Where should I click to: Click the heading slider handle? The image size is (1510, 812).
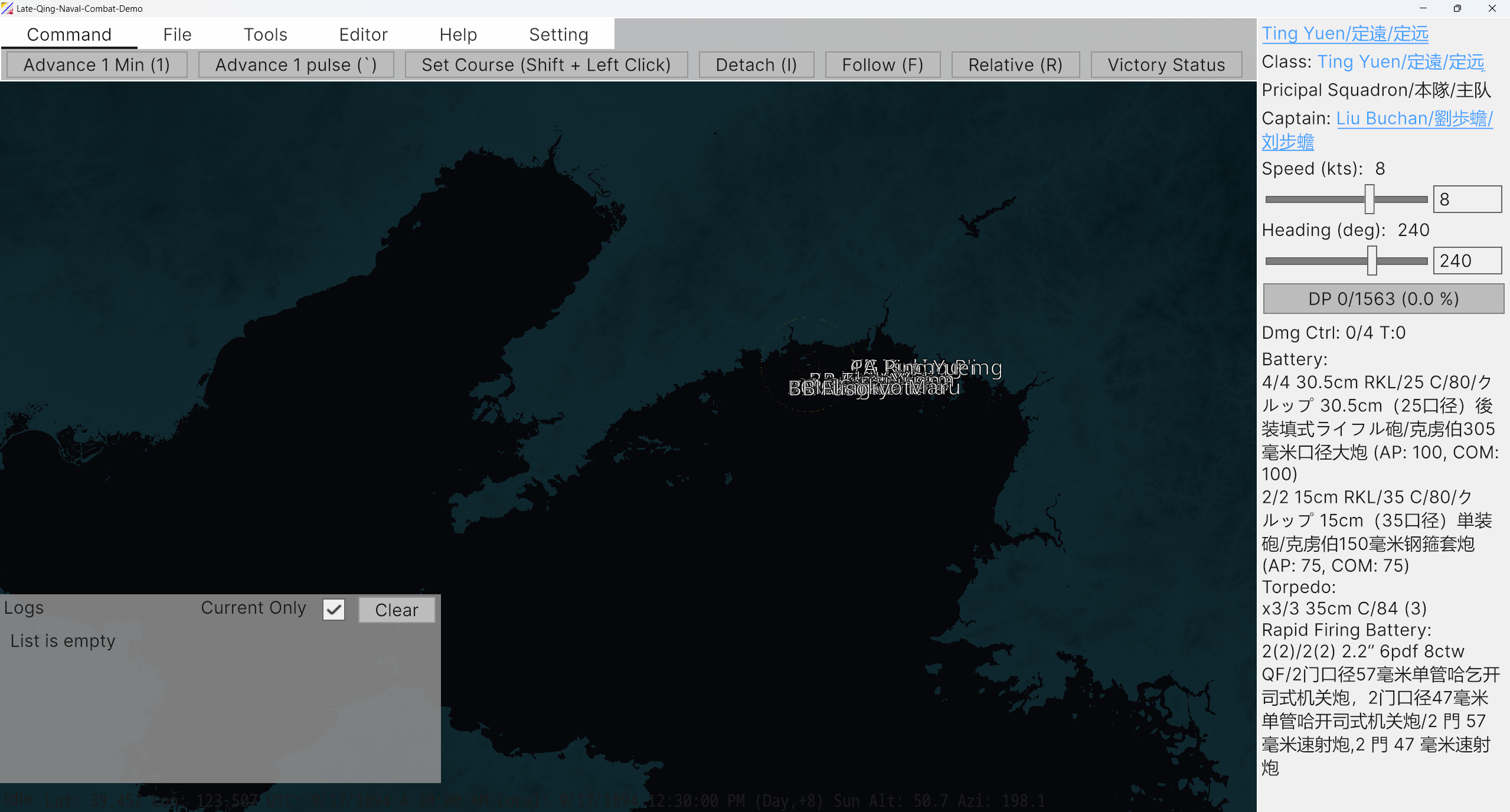(x=1372, y=261)
